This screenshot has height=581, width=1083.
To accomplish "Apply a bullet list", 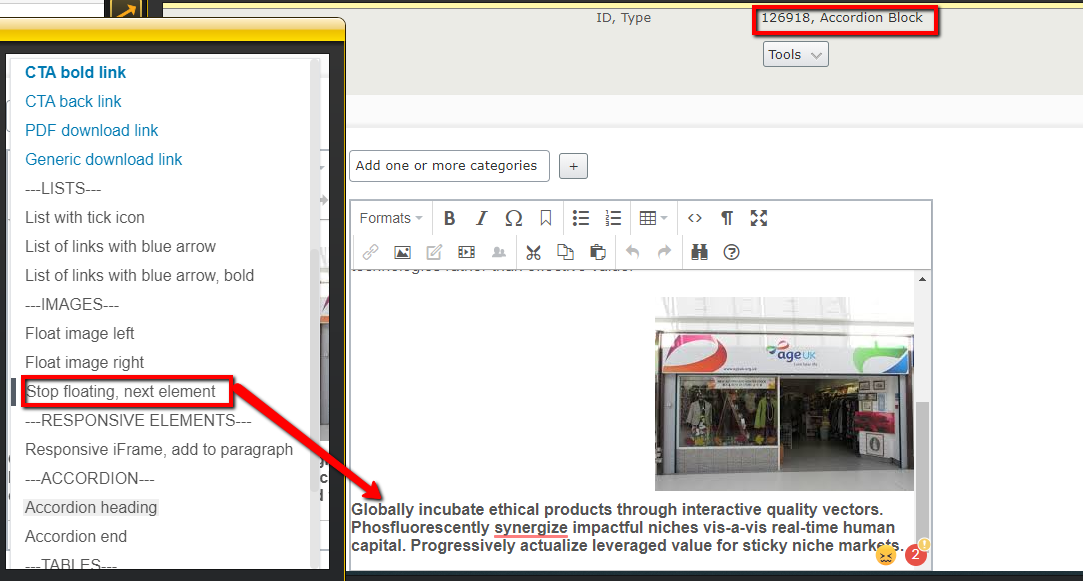I will [581, 218].
